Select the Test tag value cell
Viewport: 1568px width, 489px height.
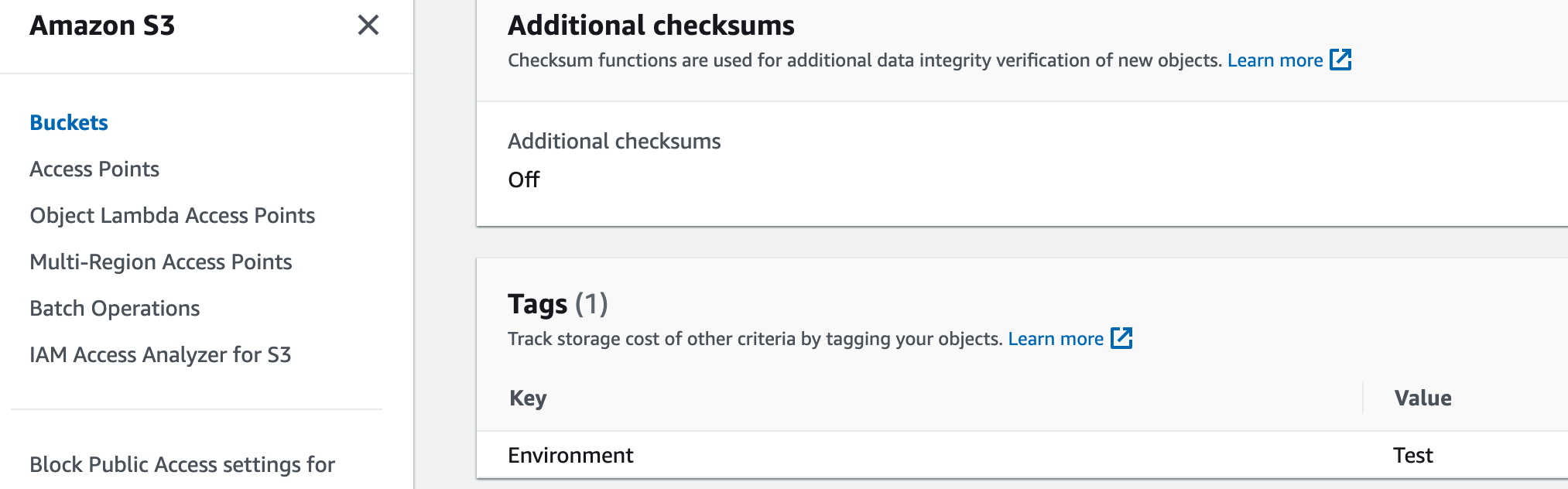[1412, 455]
